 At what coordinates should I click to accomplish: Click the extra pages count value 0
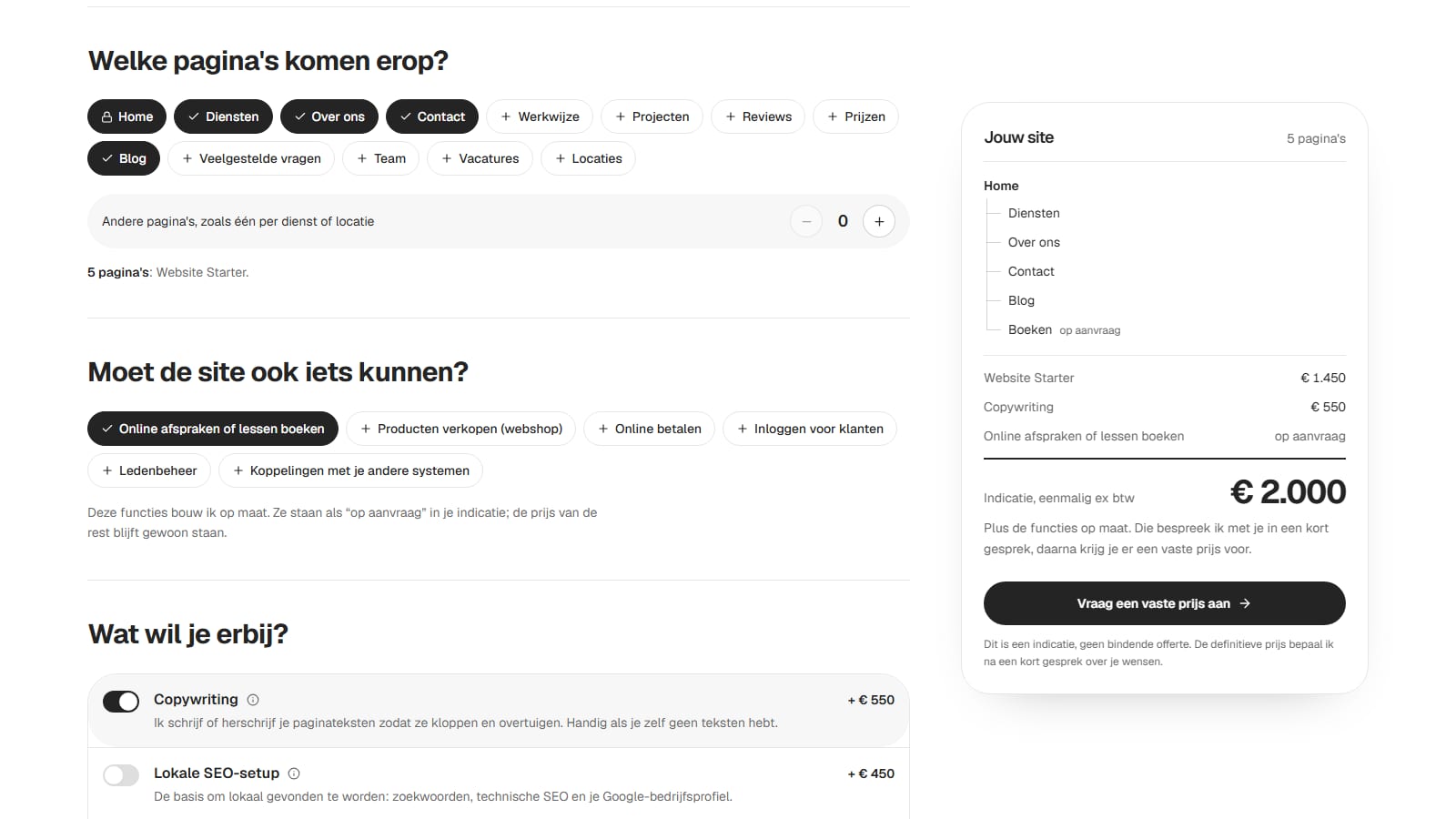843,221
